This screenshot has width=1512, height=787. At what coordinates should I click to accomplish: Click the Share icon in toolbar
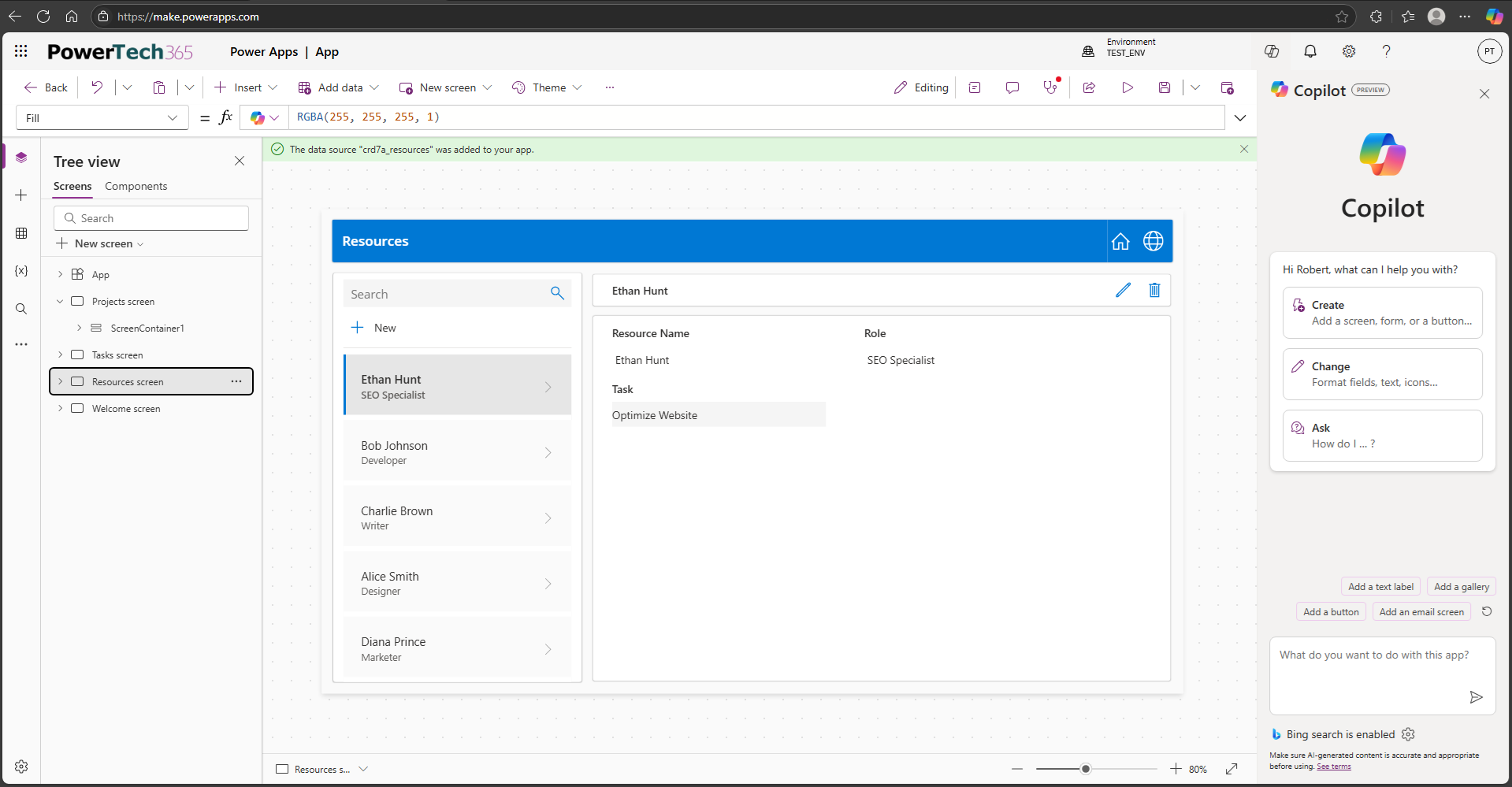1089,87
